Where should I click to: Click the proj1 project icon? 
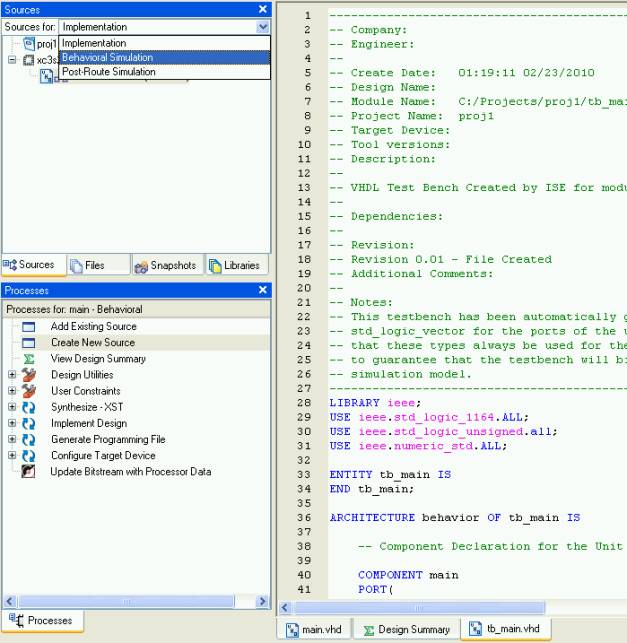pos(29,43)
